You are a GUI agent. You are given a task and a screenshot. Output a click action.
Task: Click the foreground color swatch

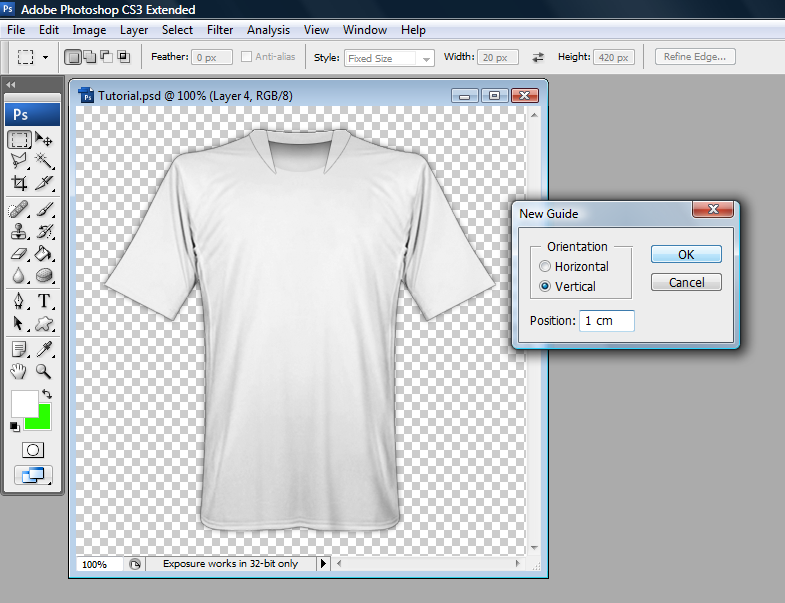click(23, 402)
